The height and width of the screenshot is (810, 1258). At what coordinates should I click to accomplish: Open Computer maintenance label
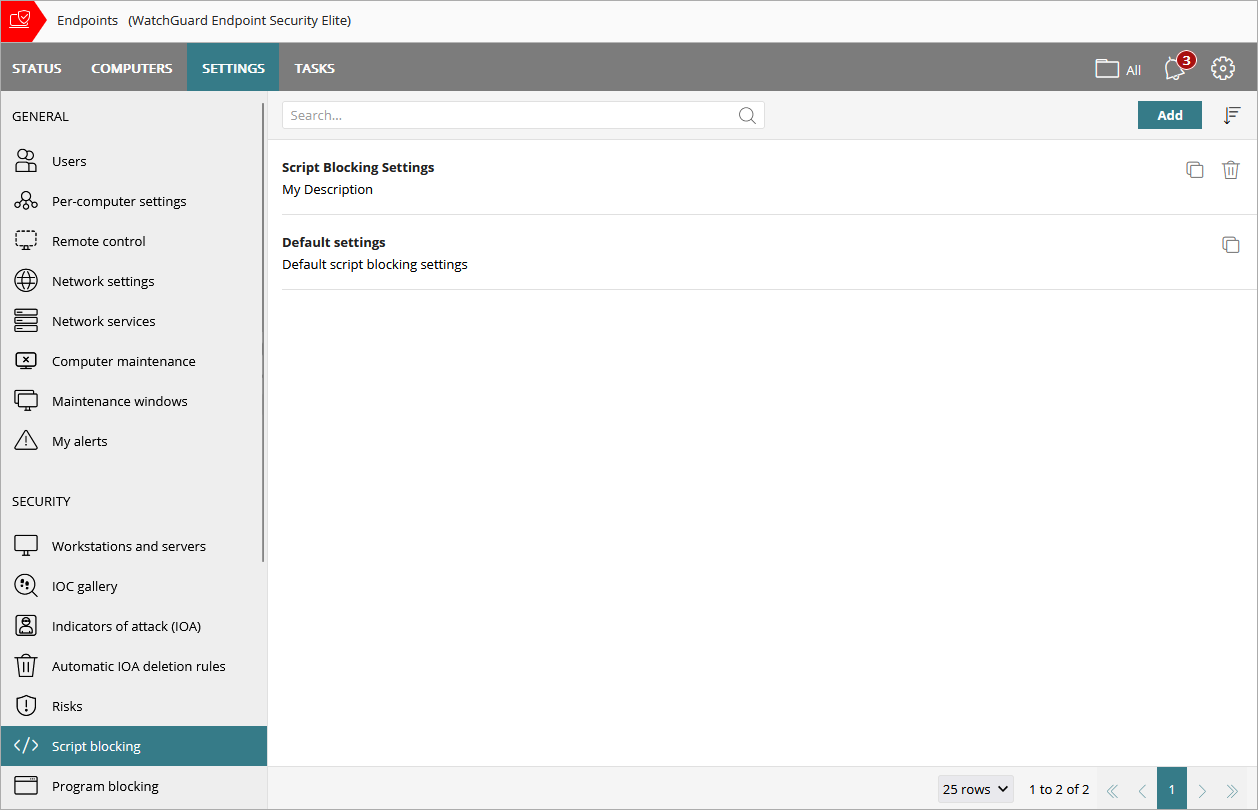[124, 361]
